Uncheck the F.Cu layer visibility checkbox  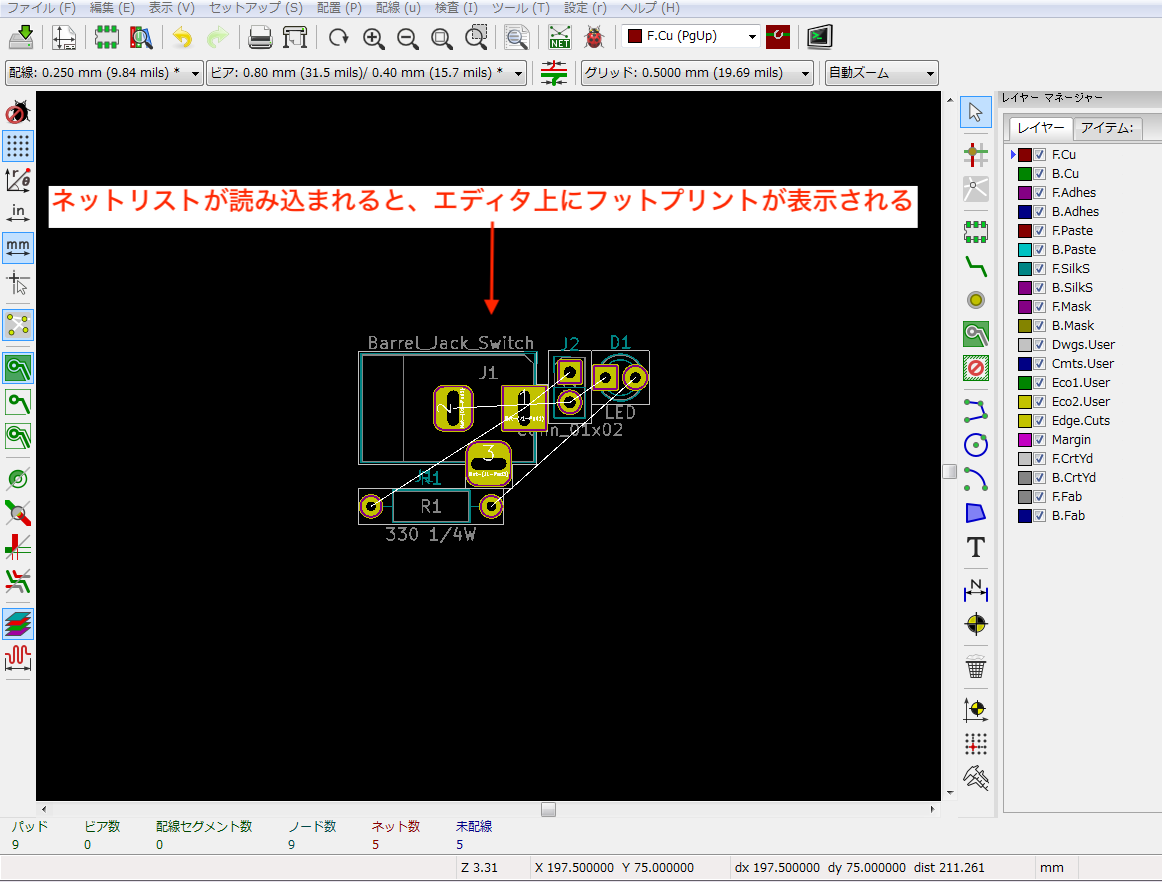[x=1040, y=155]
